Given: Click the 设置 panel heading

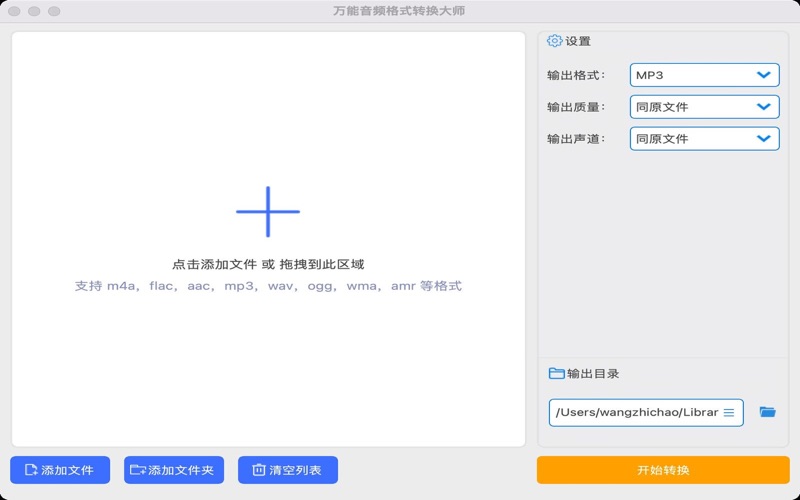Looking at the screenshot, I should pos(578,41).
